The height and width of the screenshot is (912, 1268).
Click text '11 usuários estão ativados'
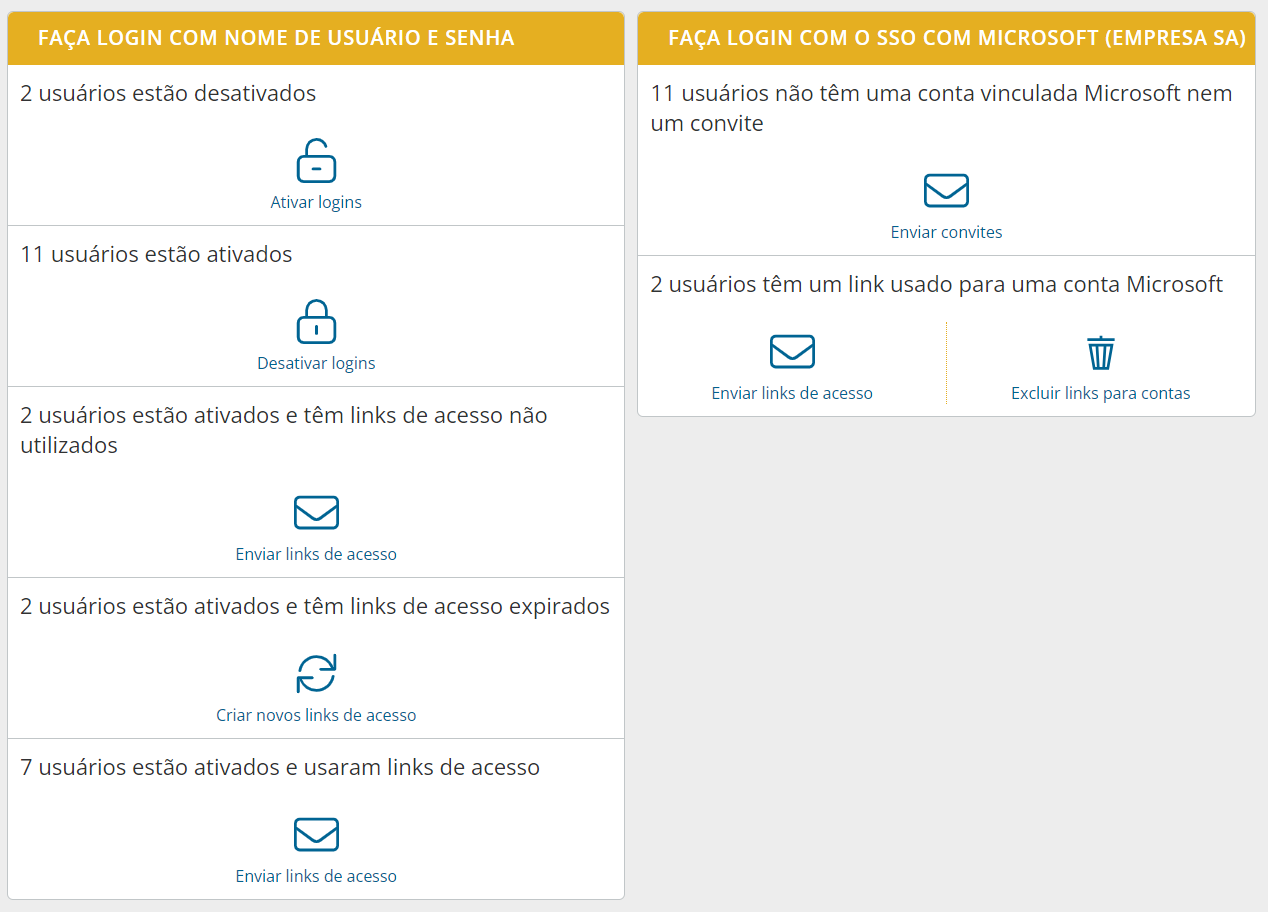click(156, 254)
